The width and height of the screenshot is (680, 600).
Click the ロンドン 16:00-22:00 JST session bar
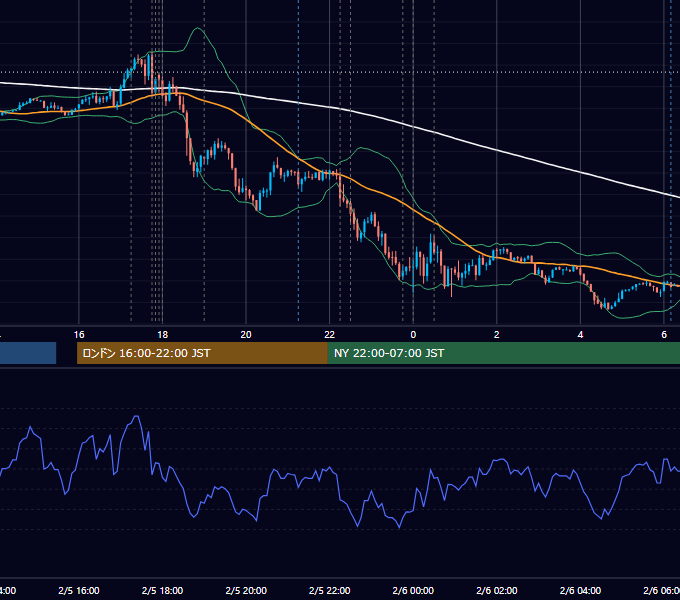pyautogui.click(x=202, y=353)
